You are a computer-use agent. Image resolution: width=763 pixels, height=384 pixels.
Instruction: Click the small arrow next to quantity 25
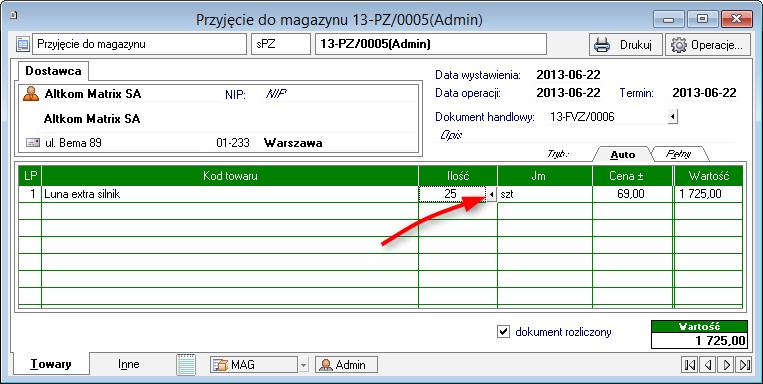[491, 195]
